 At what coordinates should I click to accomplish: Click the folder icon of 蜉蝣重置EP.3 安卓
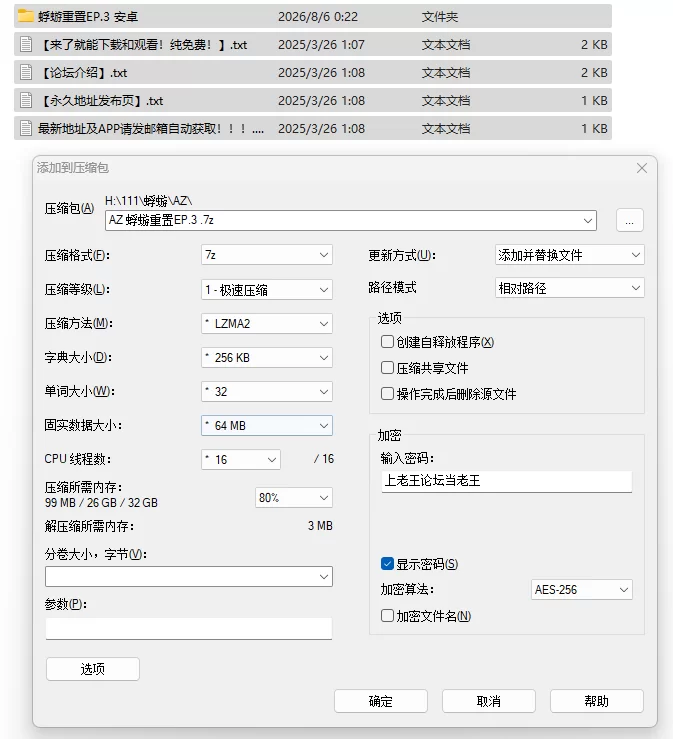(x=26, y=16)
